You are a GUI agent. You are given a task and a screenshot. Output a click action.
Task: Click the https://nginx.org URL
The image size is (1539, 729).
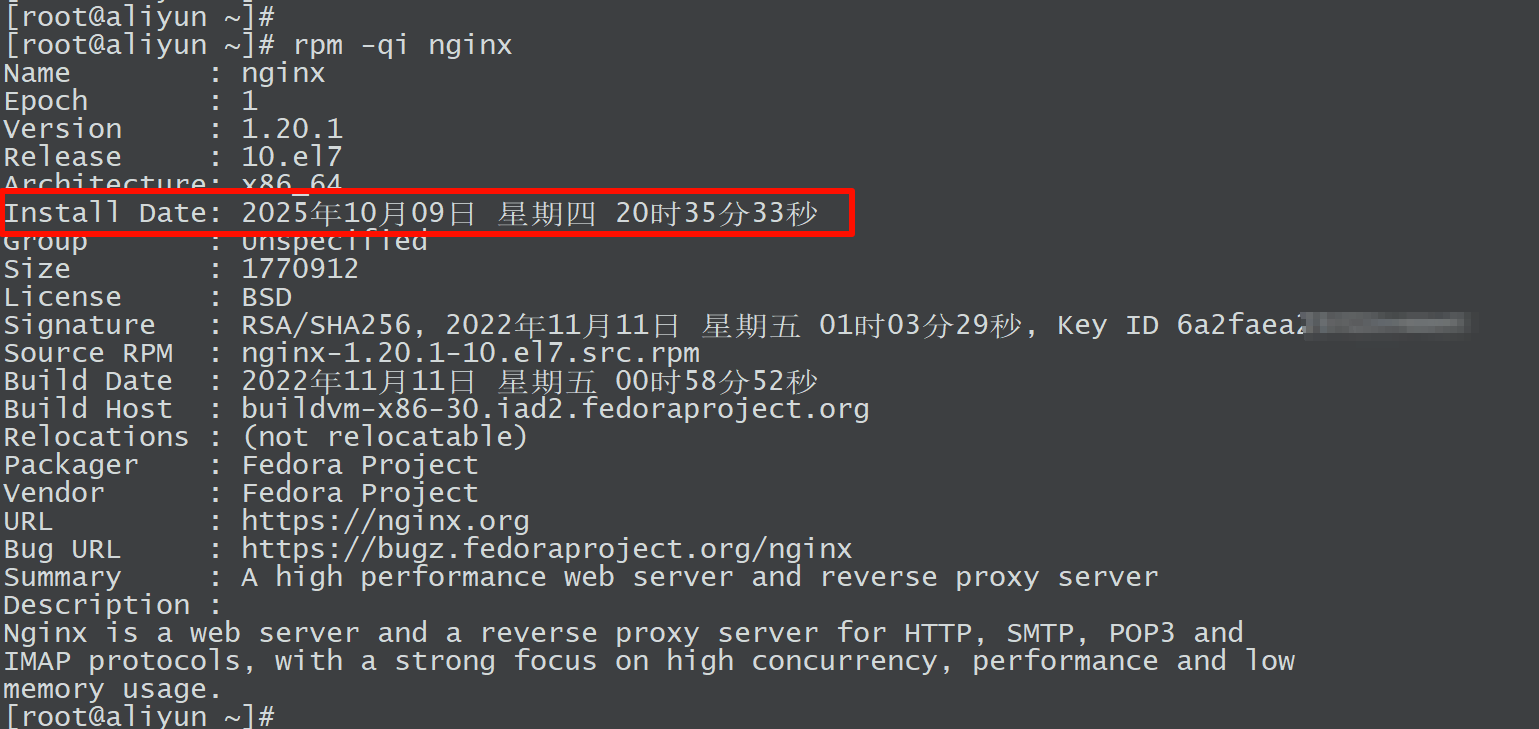coord(385,521)
